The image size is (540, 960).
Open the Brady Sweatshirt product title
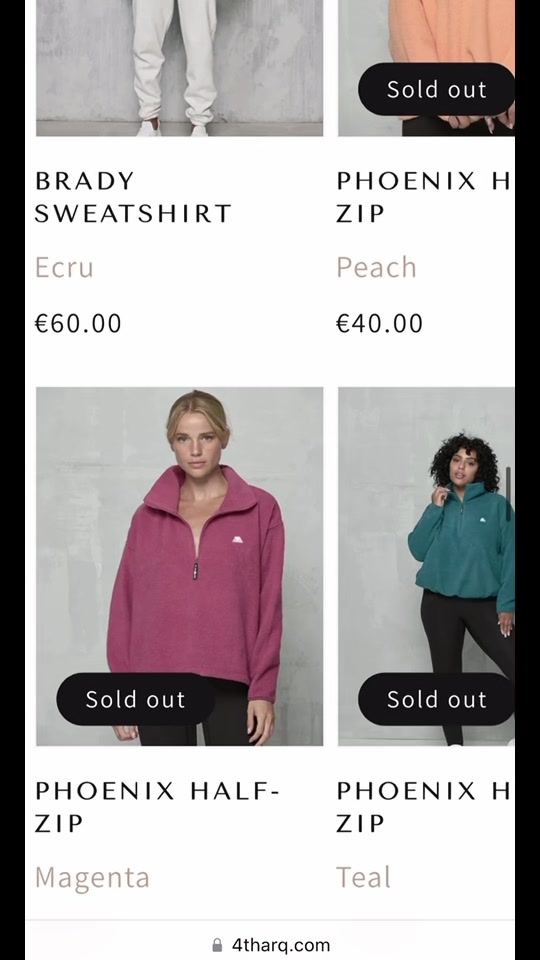[x=133, y=197]
